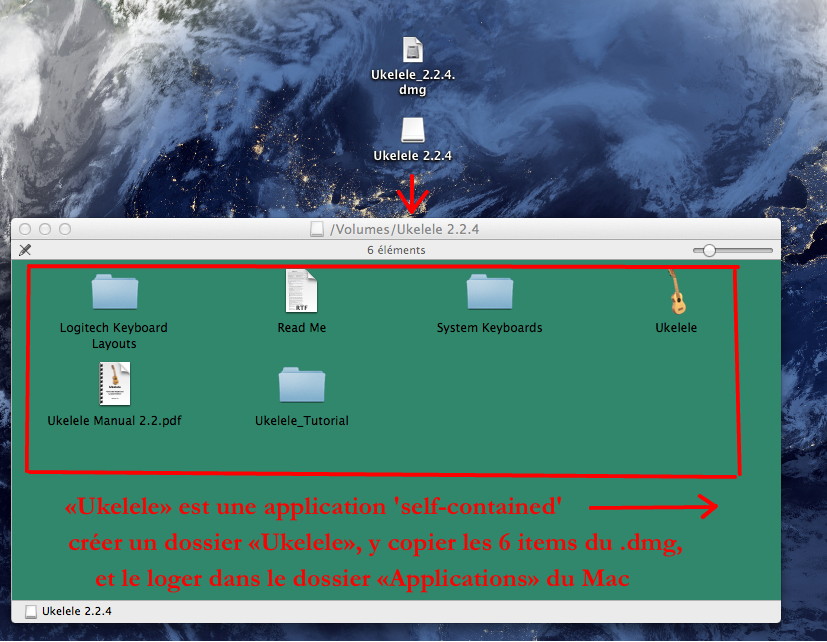Click the "Ukelele" application name label
This screenshot has width=827, height=642.
(676, 328)
